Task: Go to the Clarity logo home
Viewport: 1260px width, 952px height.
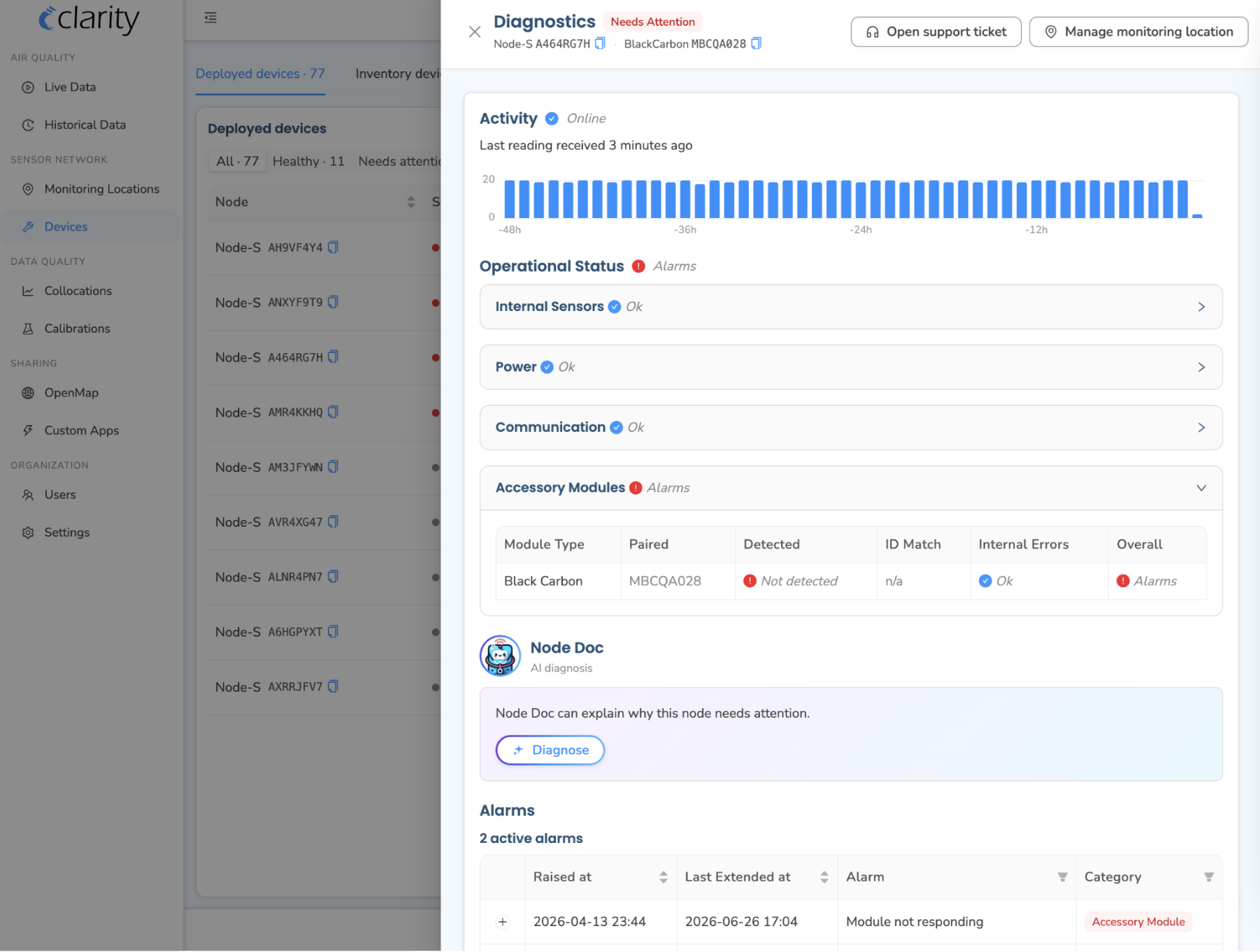Action: (89, 20)
